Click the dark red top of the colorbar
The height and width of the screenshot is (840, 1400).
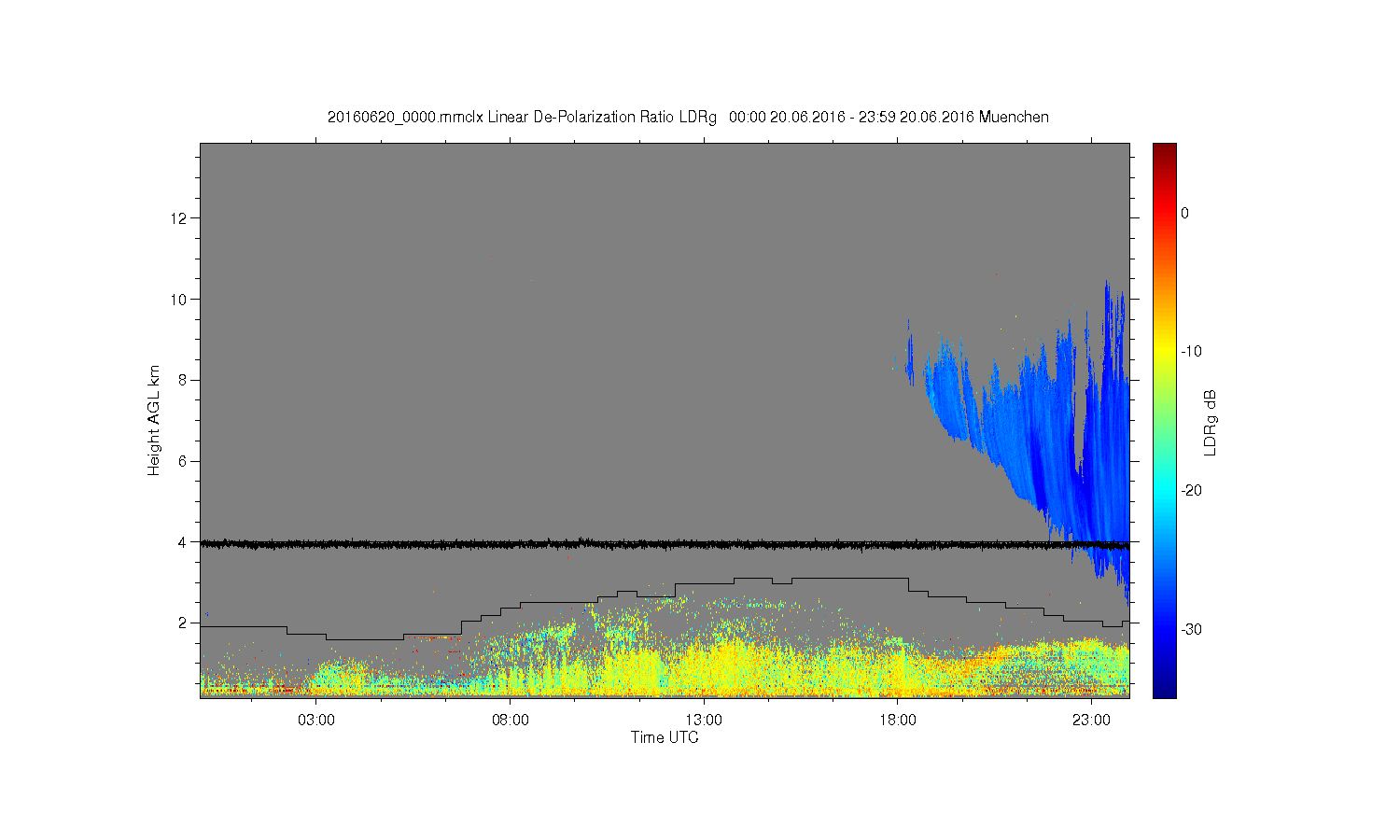1164,149
